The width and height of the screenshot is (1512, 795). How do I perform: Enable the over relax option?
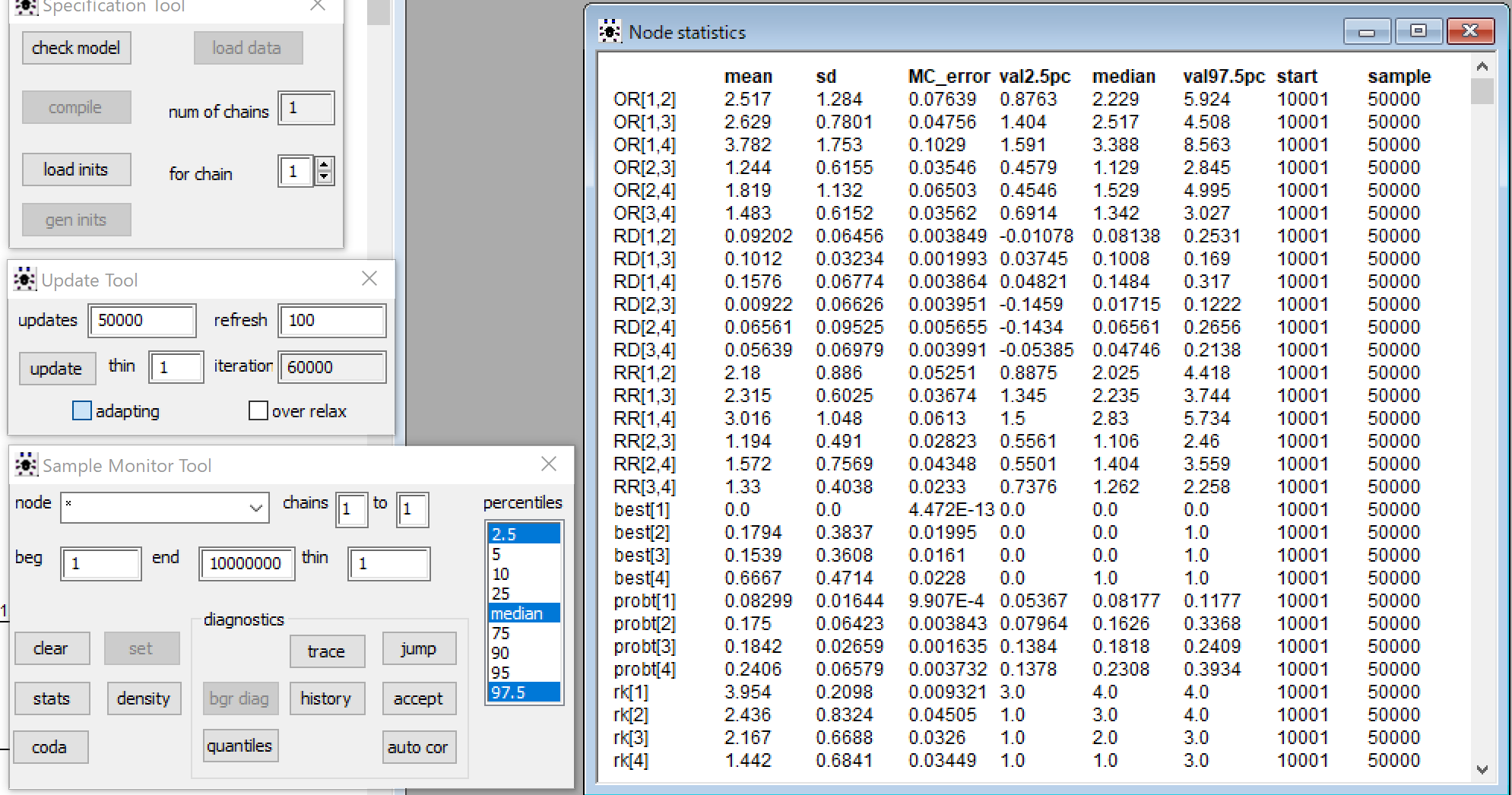click(258, 410)
